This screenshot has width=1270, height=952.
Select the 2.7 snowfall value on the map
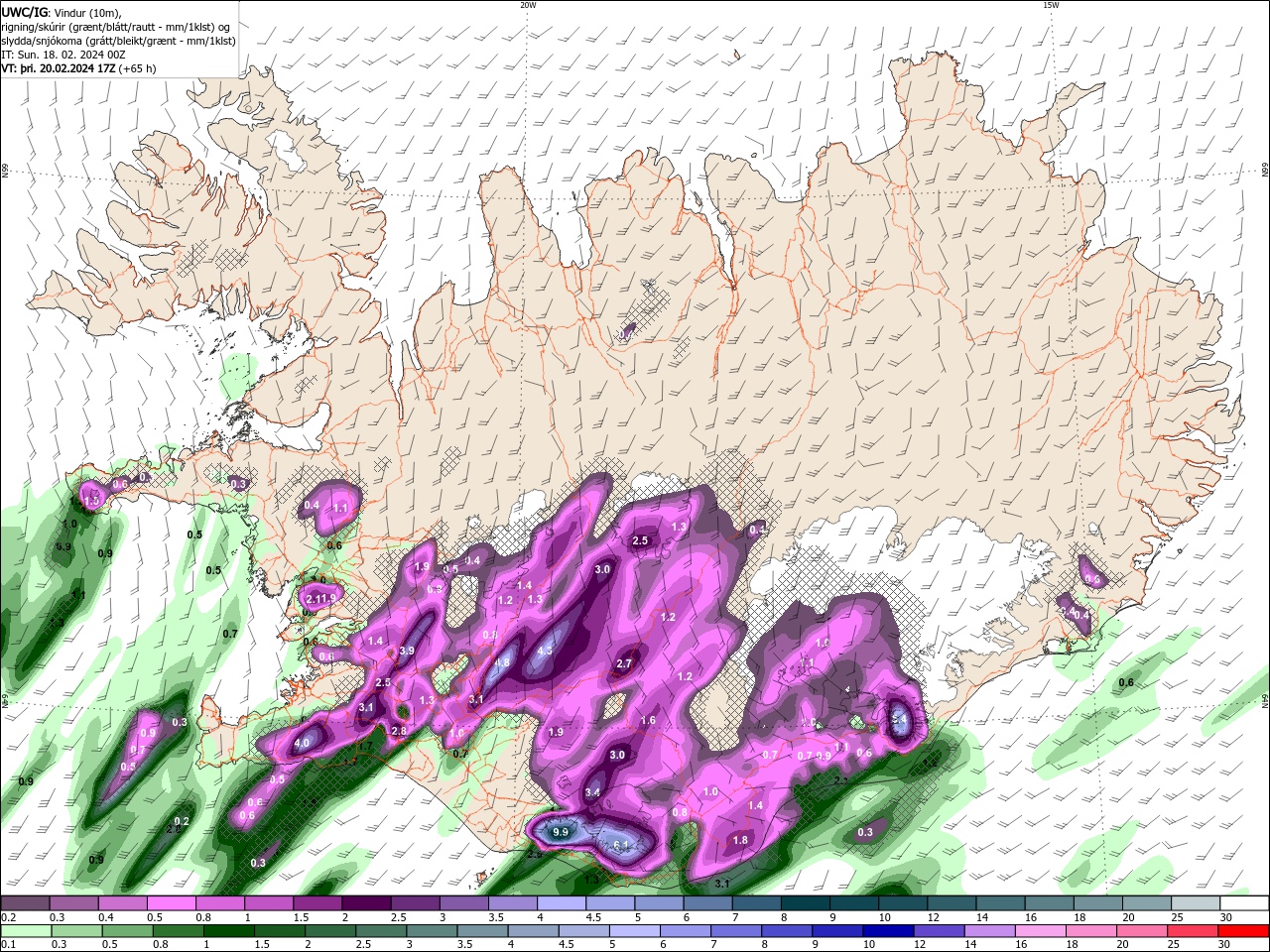point(624,664)
